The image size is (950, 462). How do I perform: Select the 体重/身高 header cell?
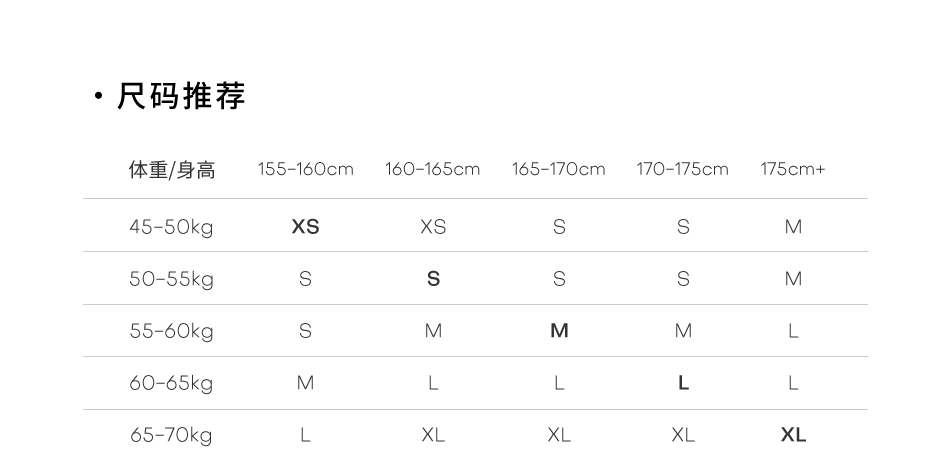click(171, 170)
